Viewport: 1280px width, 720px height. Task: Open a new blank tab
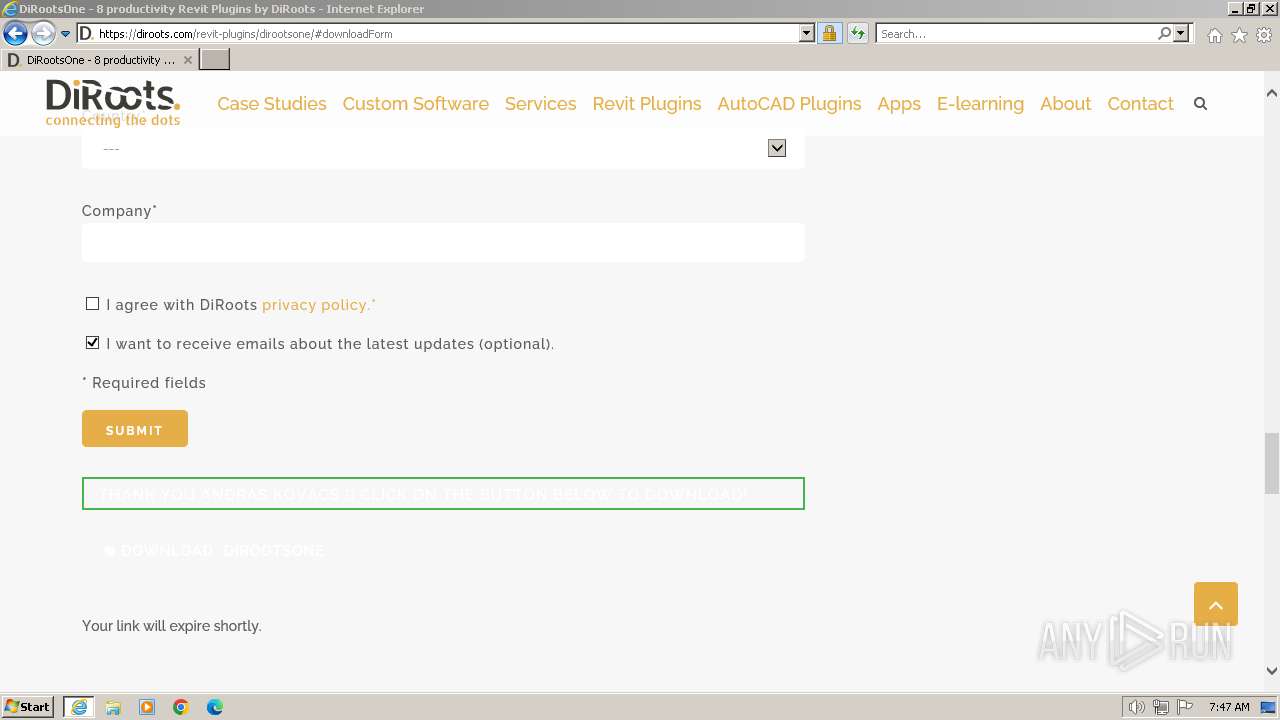click(215, 60)
